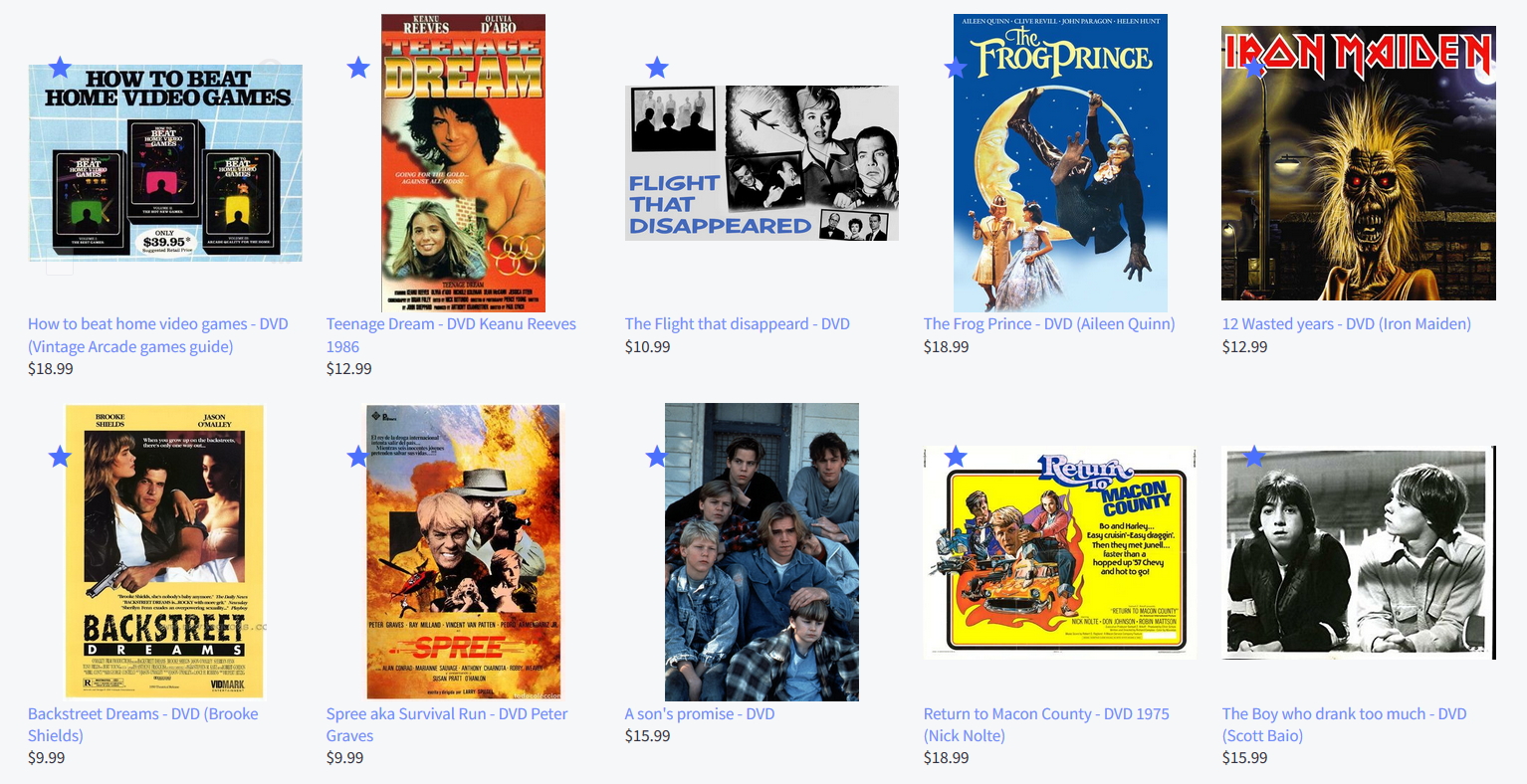
Task: Click the star icon on How to Beat Home Video Games
Action: tap(60, 68)
